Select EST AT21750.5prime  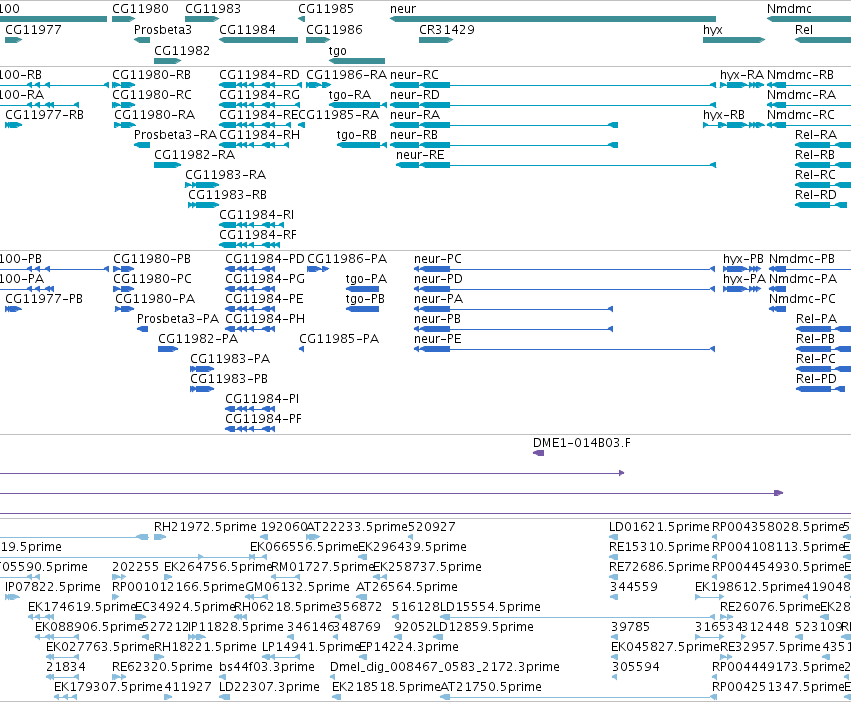[491, 687]
